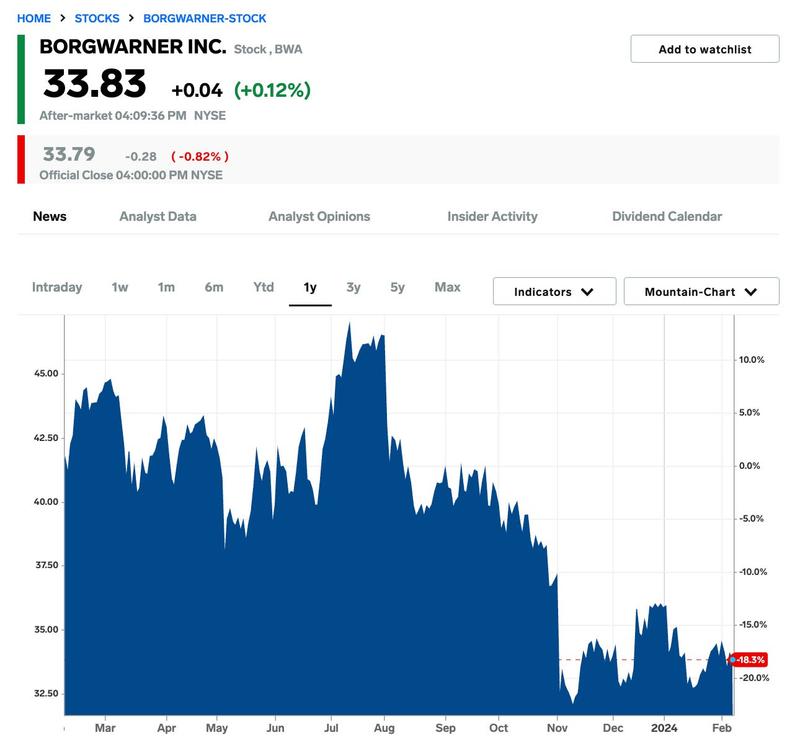This screenshot has height=748, width=800.
Task: Click the (+0.12%) change value
Action: 272,90
